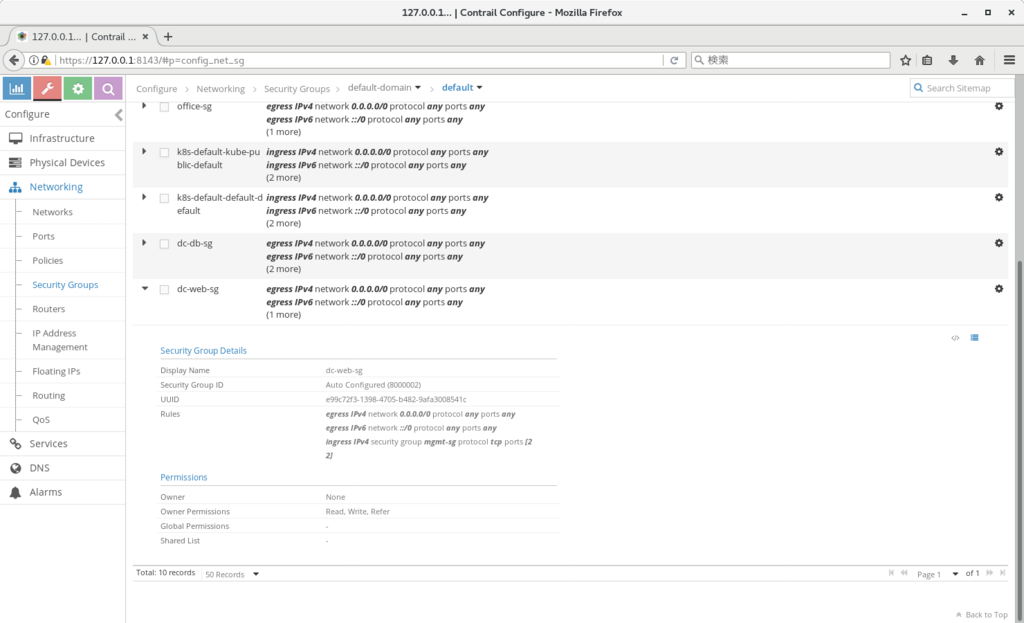1024x623 pixels.
Task: Open gear menu for dc-db-sg row
Action: 999,243
